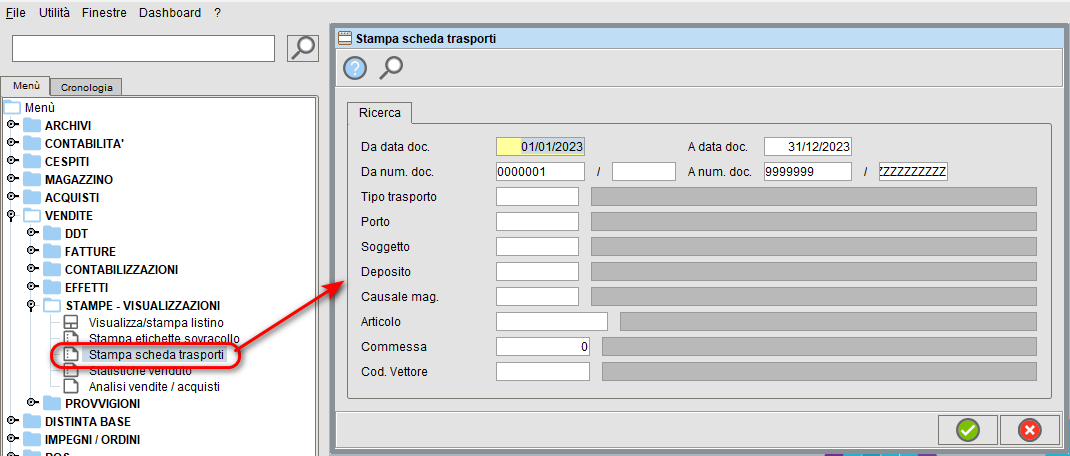1070x456 pixels.
Task: Expand the DISTINTA BASE tree node
Action: (x=12, y=421)
